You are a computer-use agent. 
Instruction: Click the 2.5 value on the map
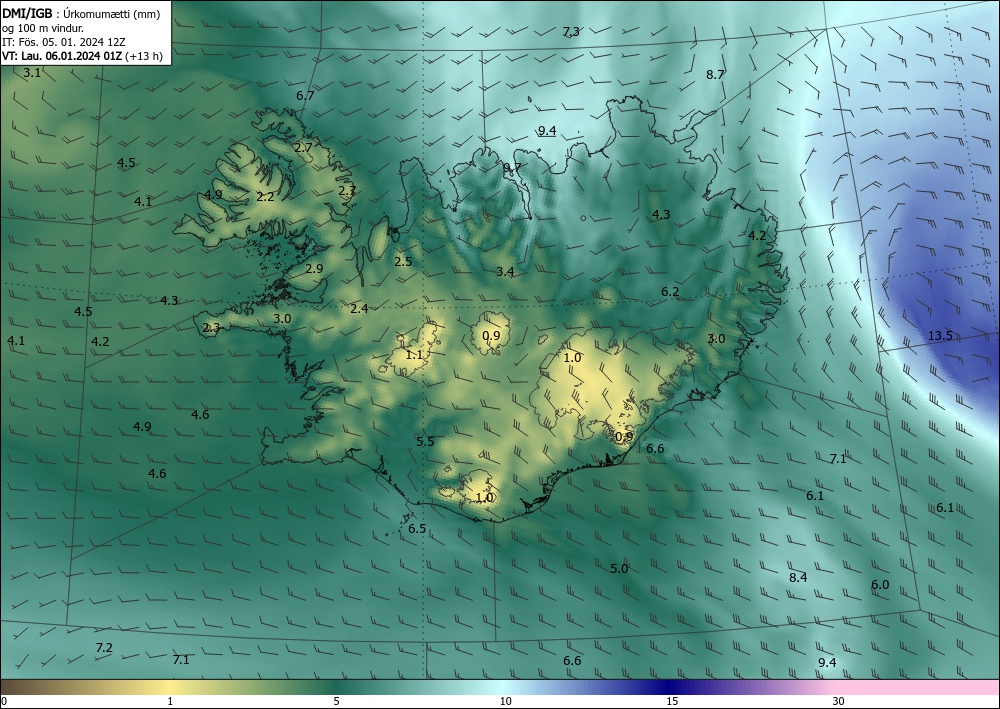(x=403, y=261)
